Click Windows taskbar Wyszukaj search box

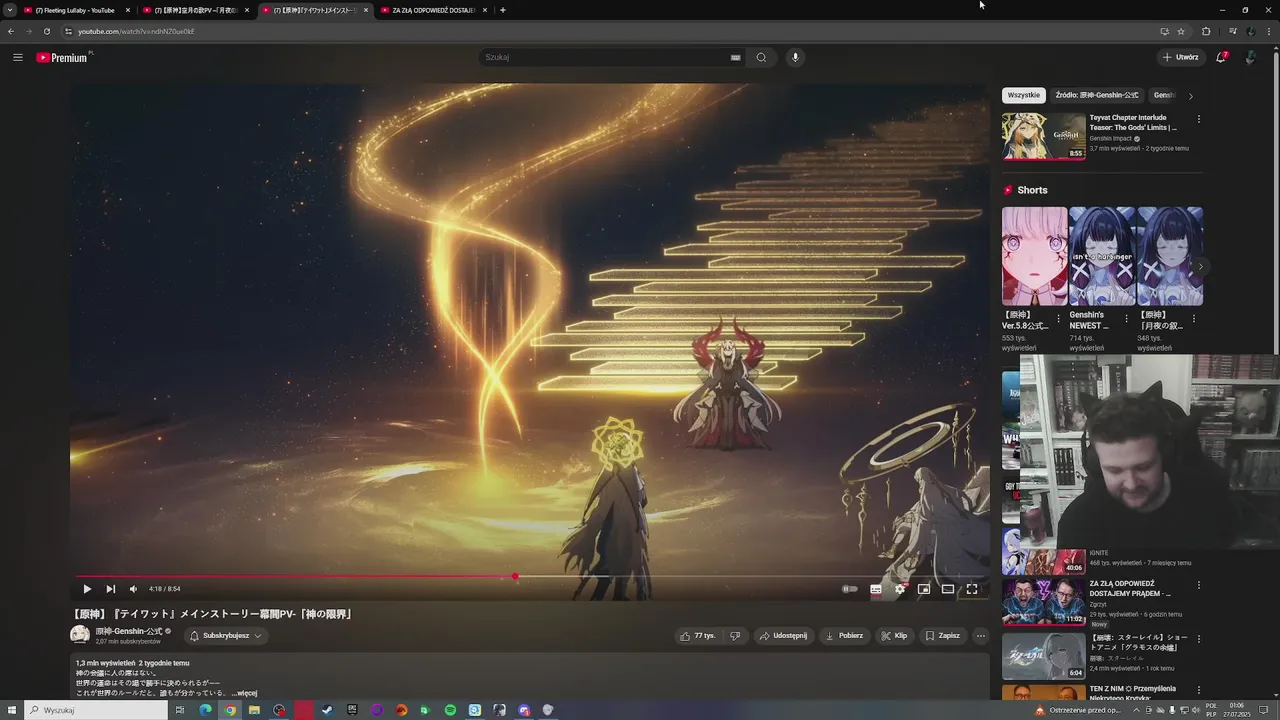click(x=96, y=710)
